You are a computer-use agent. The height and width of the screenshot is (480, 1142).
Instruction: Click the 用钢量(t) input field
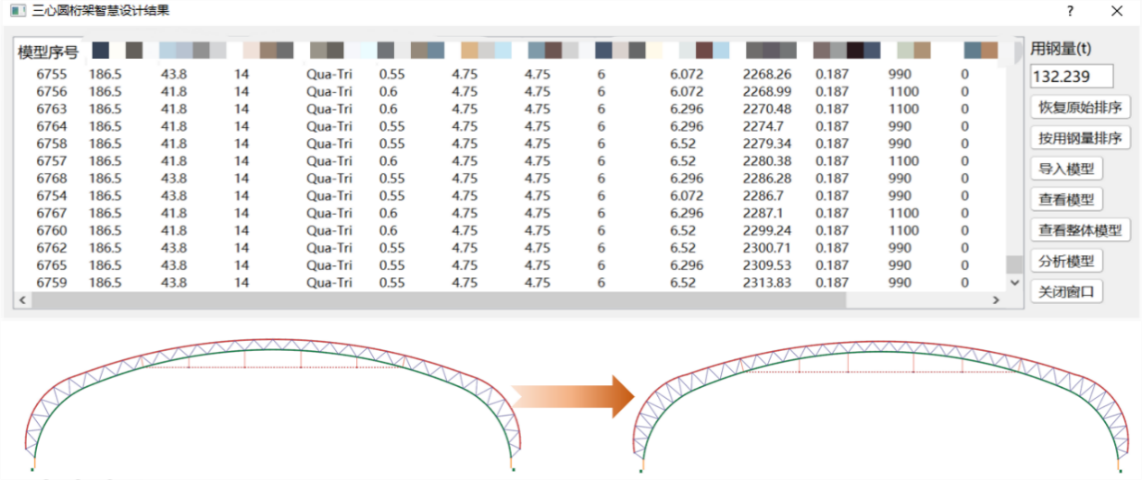point(1072,76)
